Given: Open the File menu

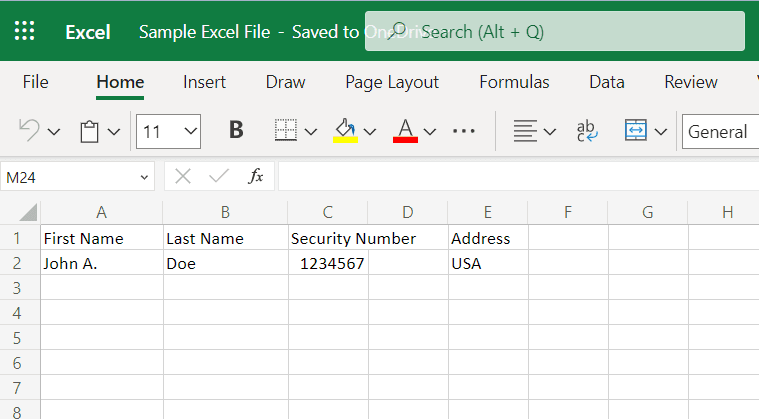Looking at the screenshot, I should point(35,82).
